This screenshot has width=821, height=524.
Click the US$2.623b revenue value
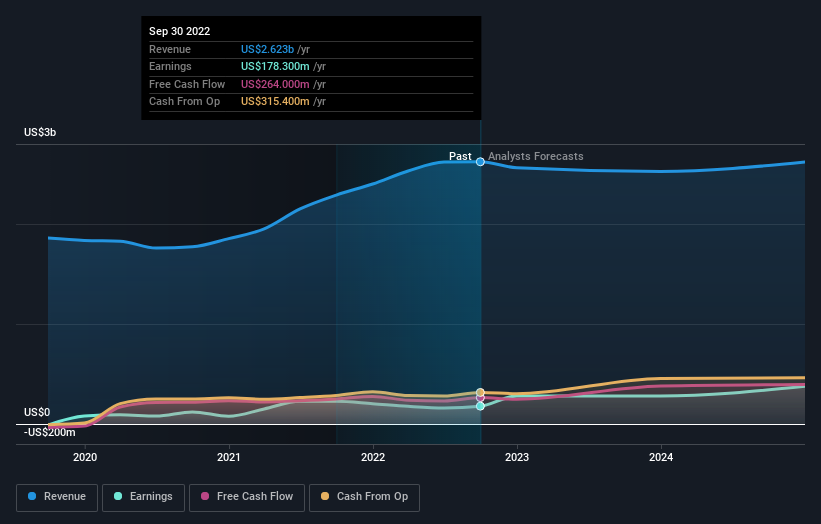(267, 49)
